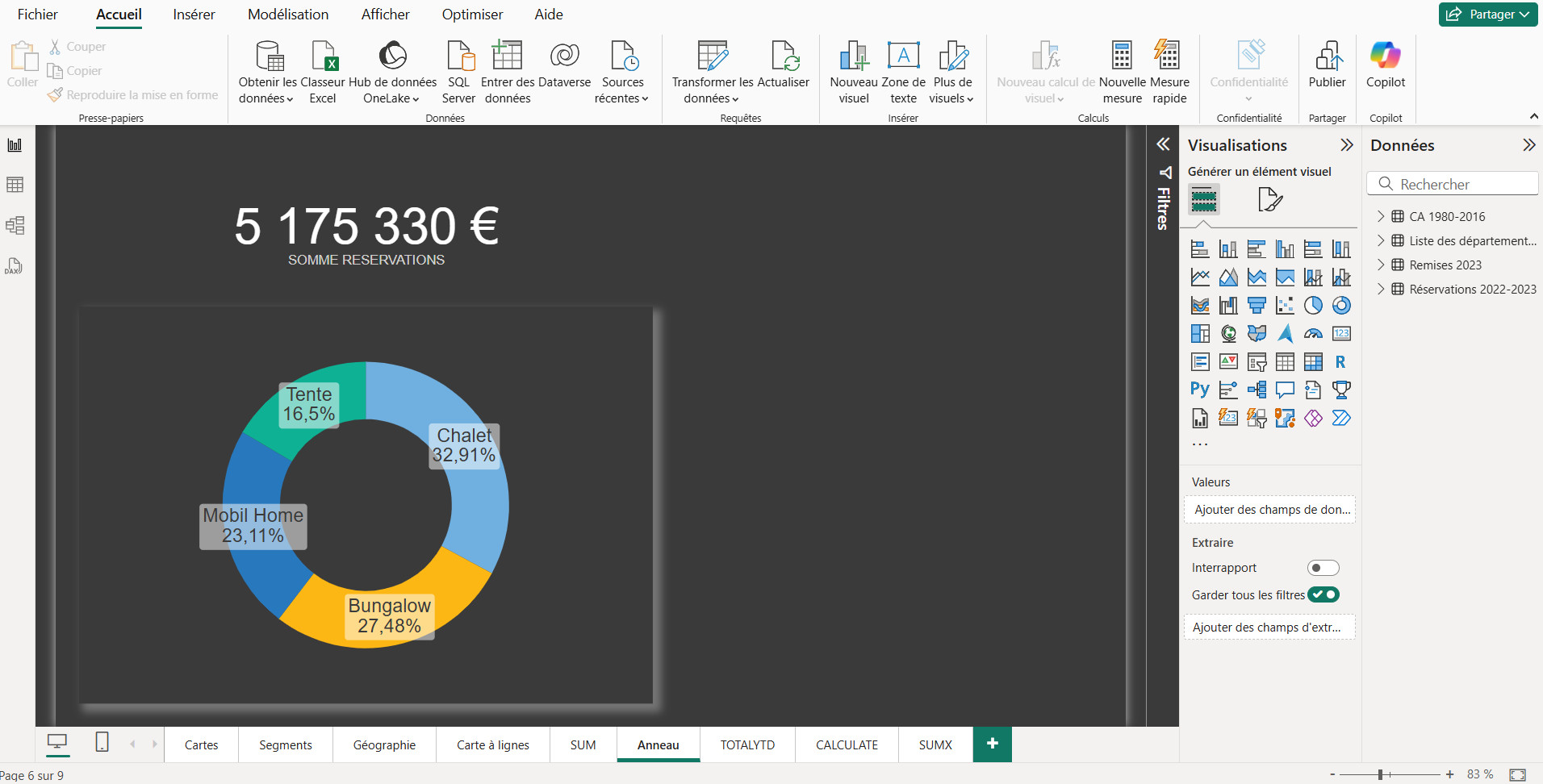Switch to the Optimiser ribbon tab

472,15
